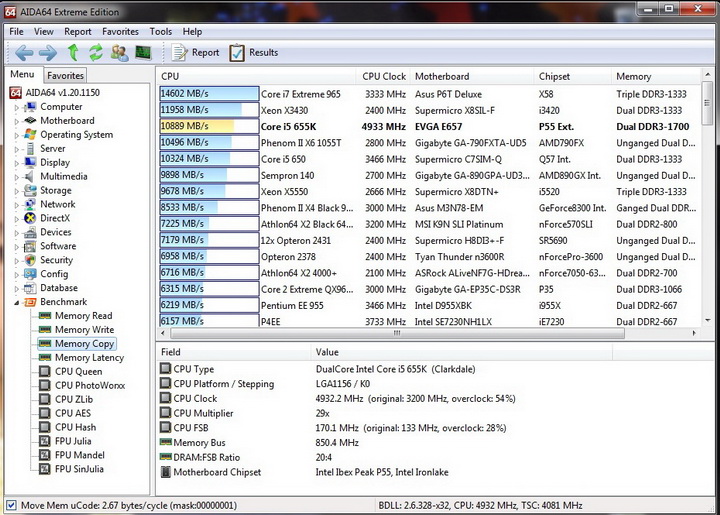This screenshot has width=720, height=515.
Task: Expand the Software tree node arrow
Action: click(17, 247)
